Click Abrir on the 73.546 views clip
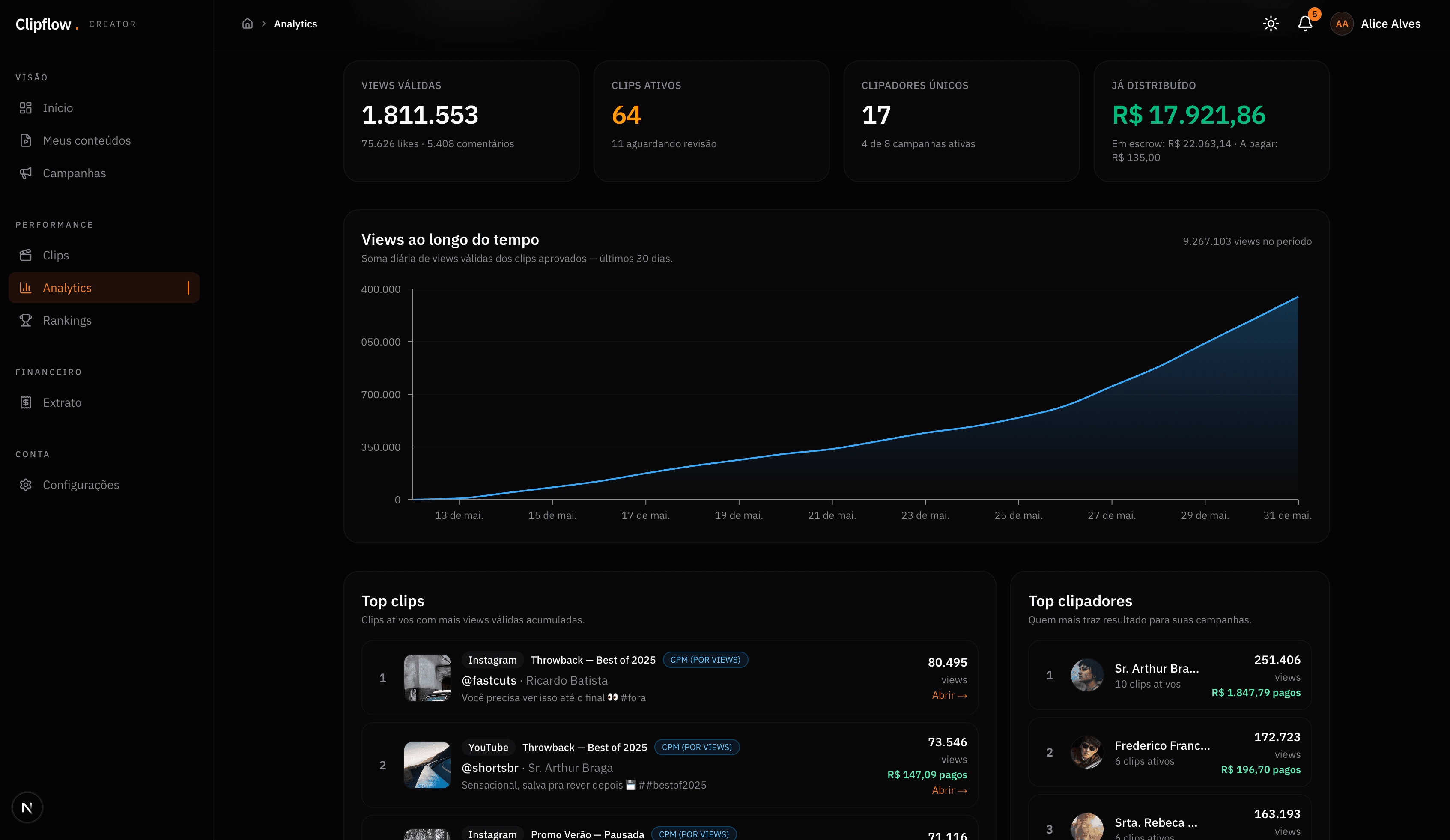This screenshot has width=1450, height=840. tap(949, 790)
